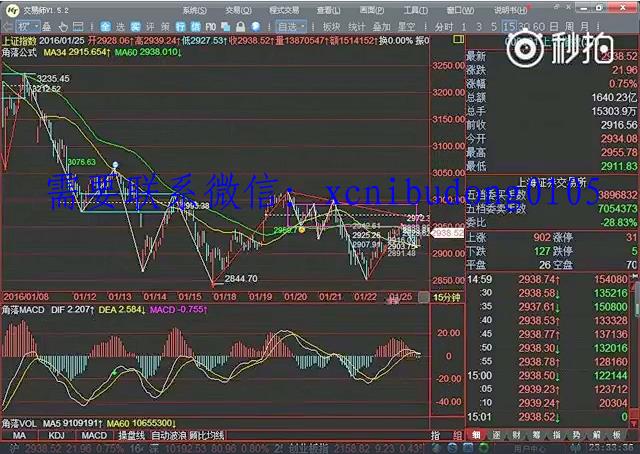This screenshot has width=640, height=454.
Task: Click the padlock icon in the toolbar
Action: [240, 27]
